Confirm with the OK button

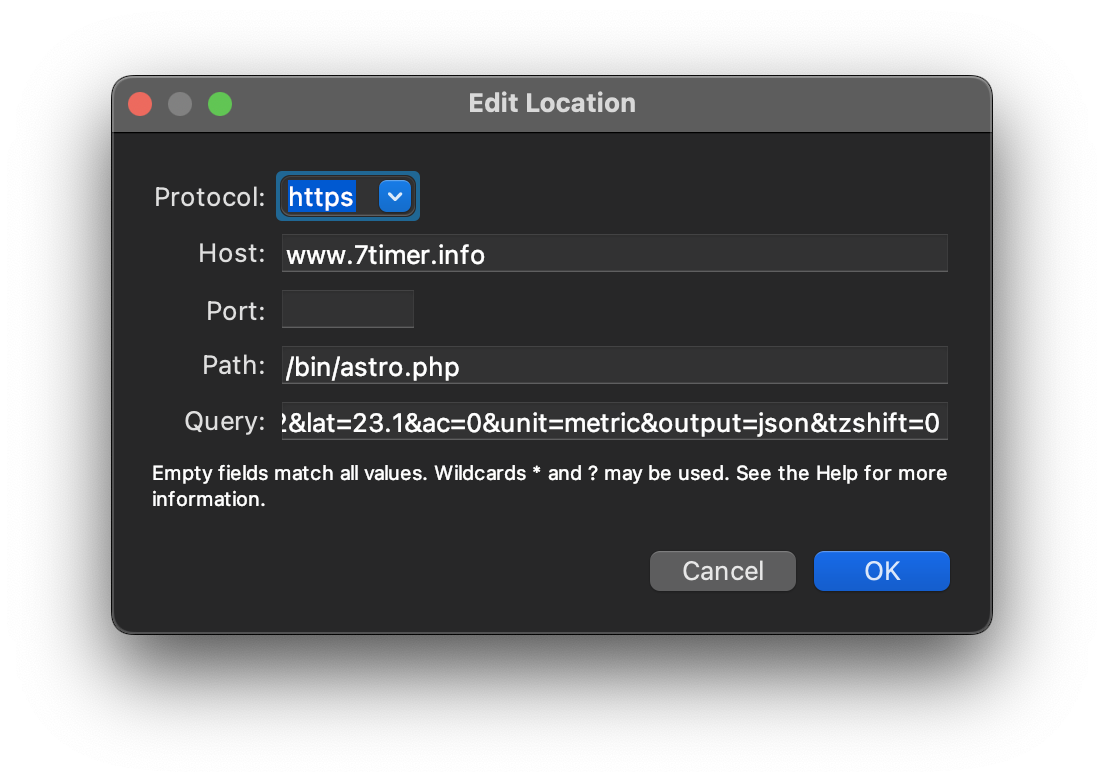[x=881, y=571]
